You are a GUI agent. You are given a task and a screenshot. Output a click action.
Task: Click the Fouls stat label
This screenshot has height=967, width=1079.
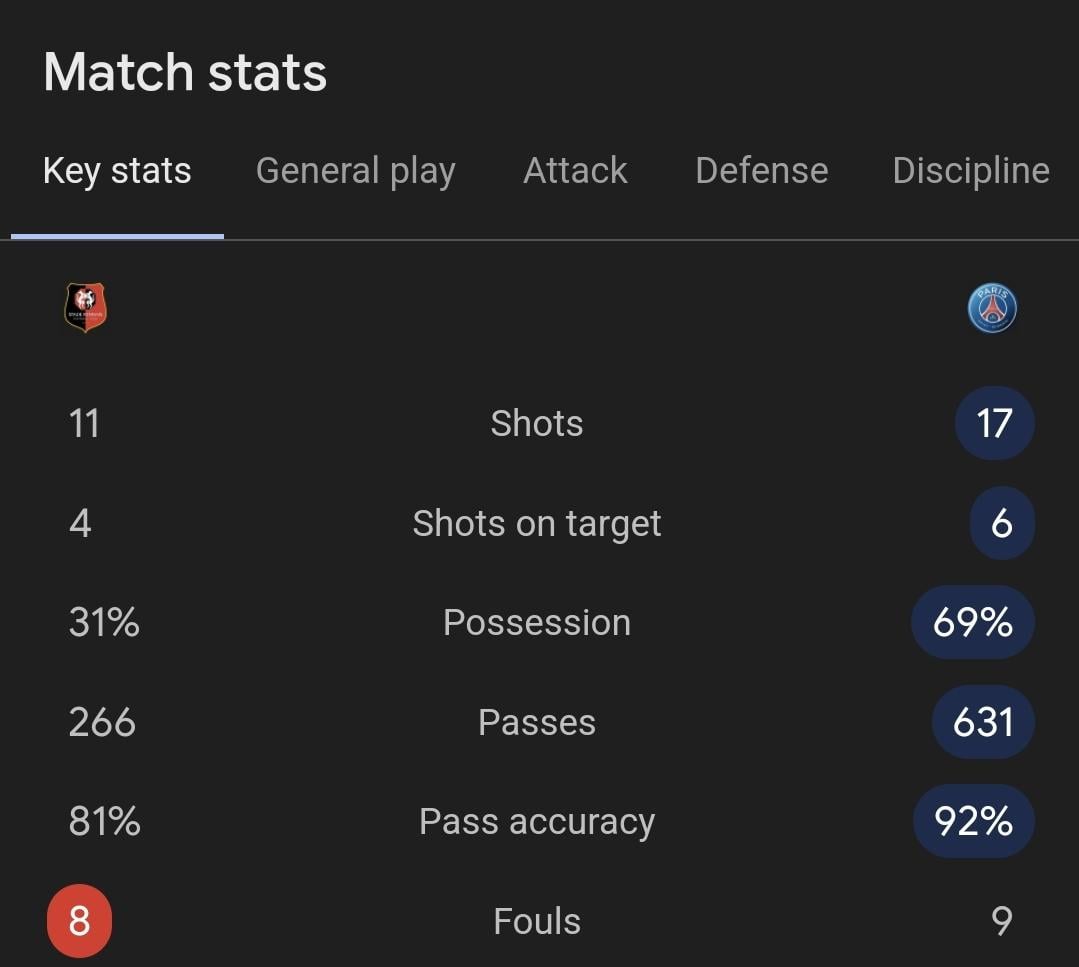537,920
